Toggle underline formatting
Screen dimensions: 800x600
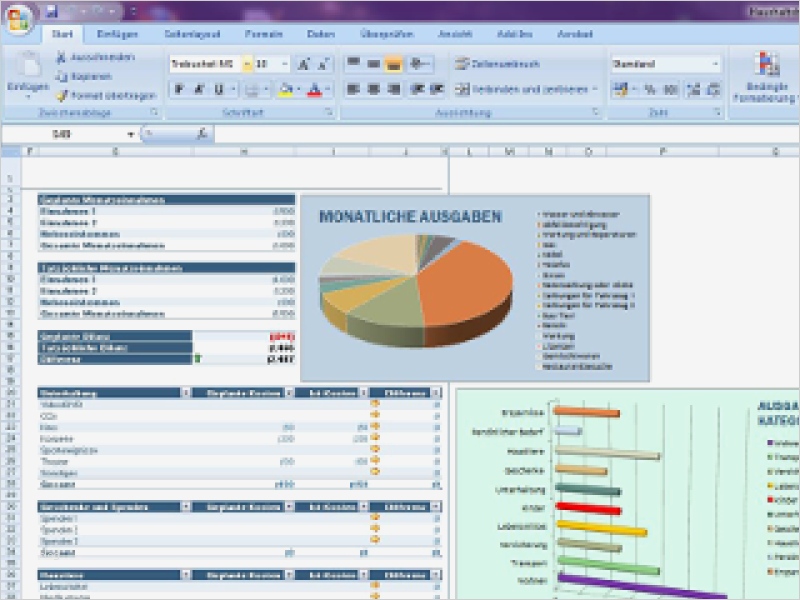219,90
